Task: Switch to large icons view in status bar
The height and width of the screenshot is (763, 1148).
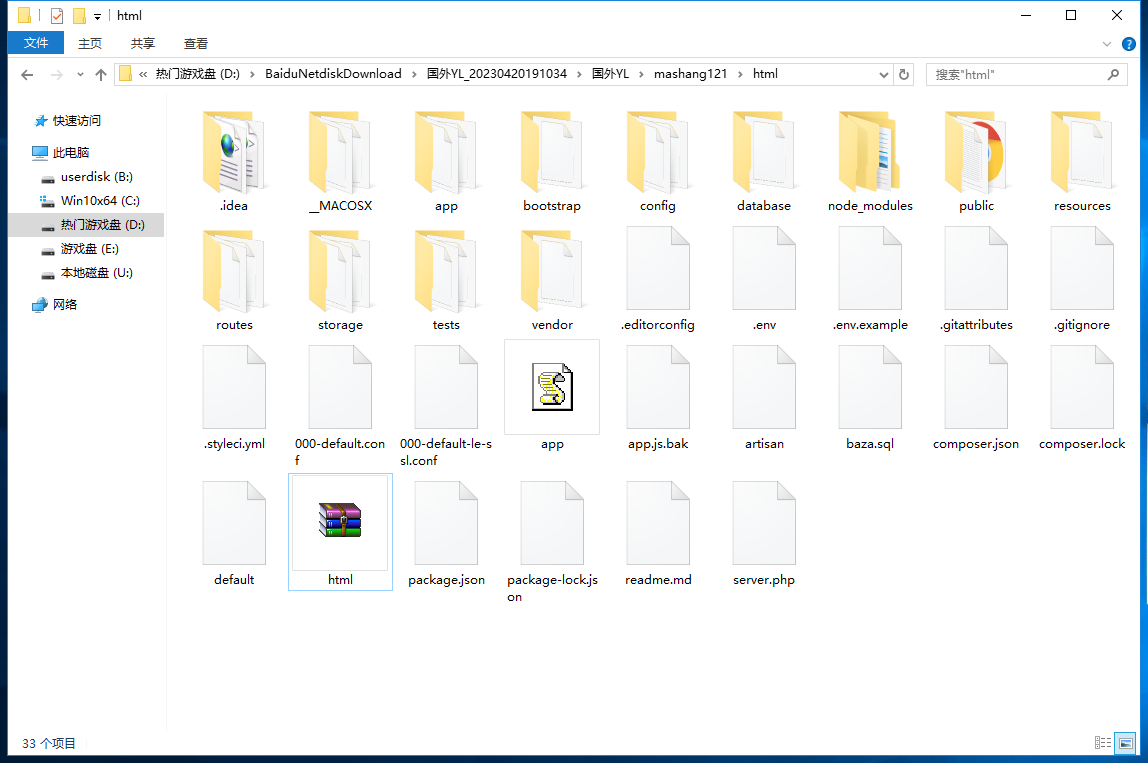Action: pos(1127,743)
